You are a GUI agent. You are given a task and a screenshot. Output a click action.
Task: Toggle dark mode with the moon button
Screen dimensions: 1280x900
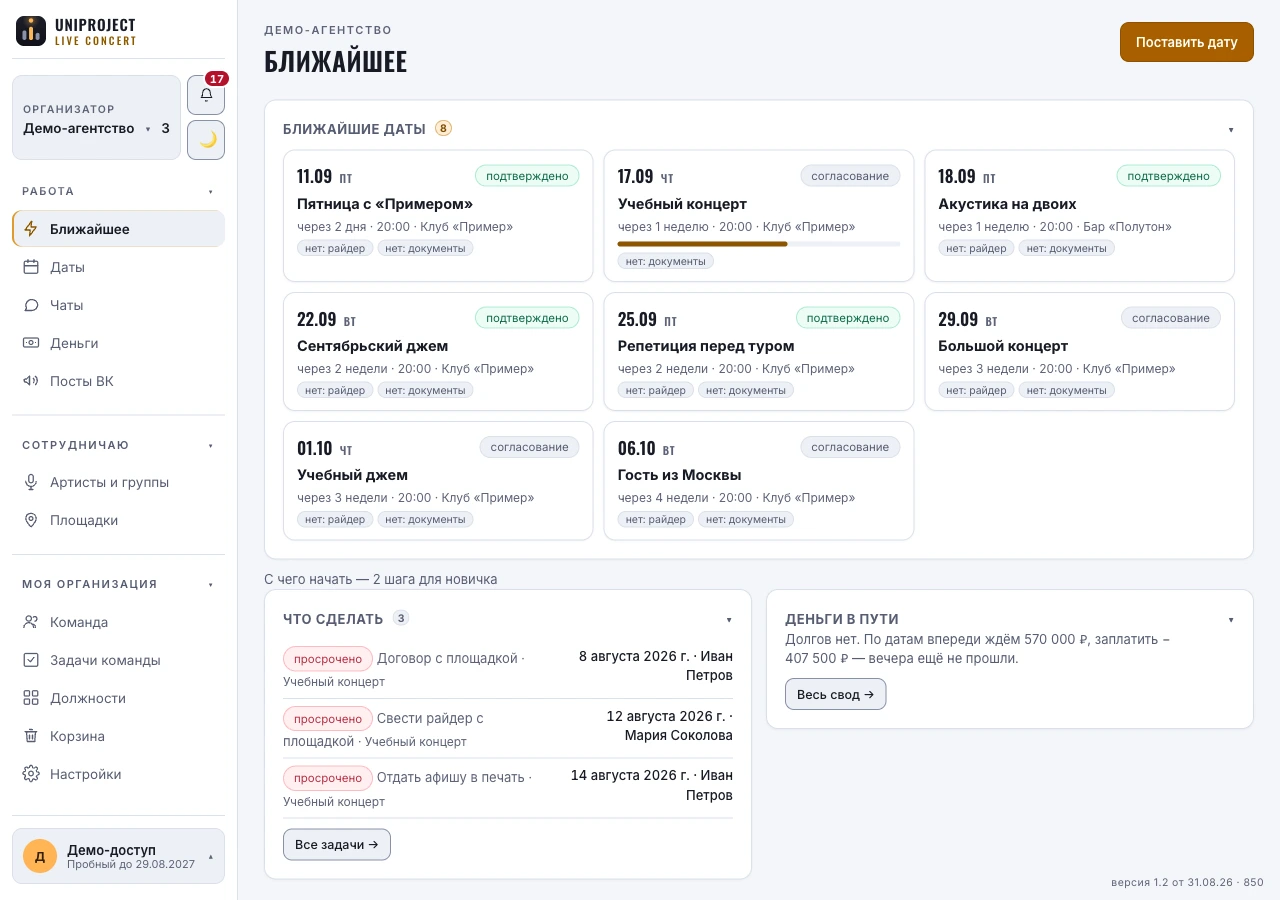206,140
